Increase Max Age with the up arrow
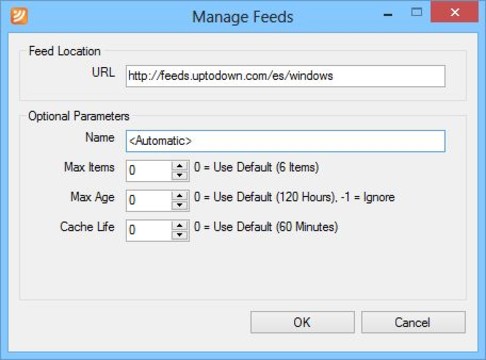This screenshot has width=486, height=360. coord(180,196)
